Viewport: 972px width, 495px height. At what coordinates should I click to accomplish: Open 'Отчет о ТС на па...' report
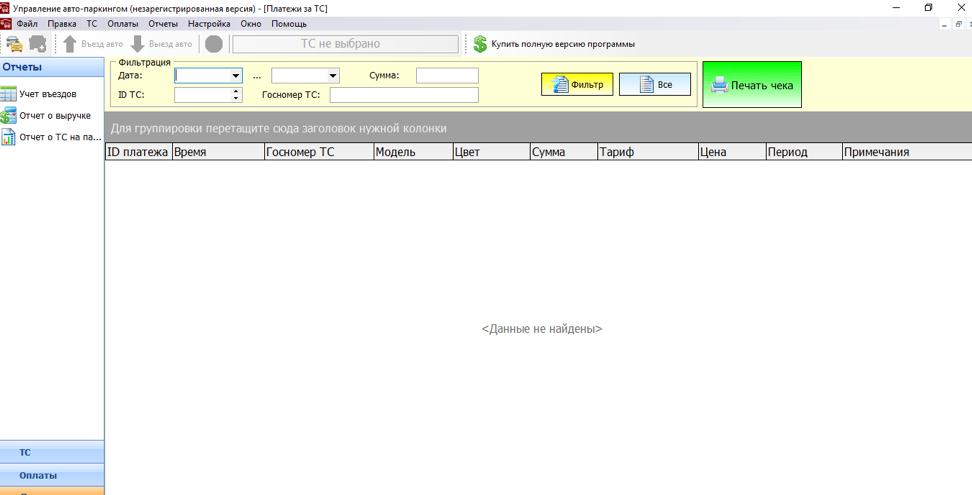(59, 138)
